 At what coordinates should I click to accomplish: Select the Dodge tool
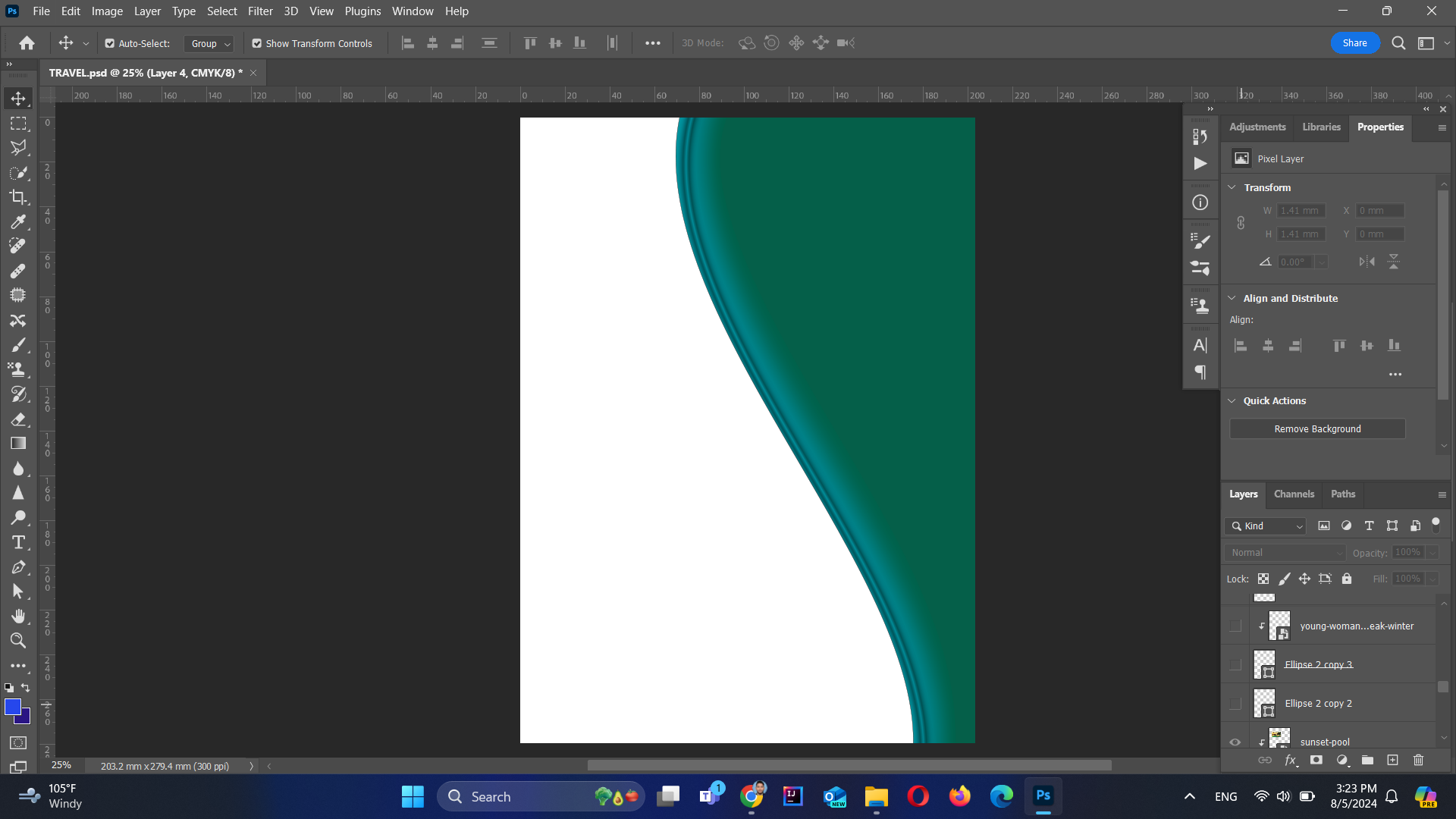[18, 518]
